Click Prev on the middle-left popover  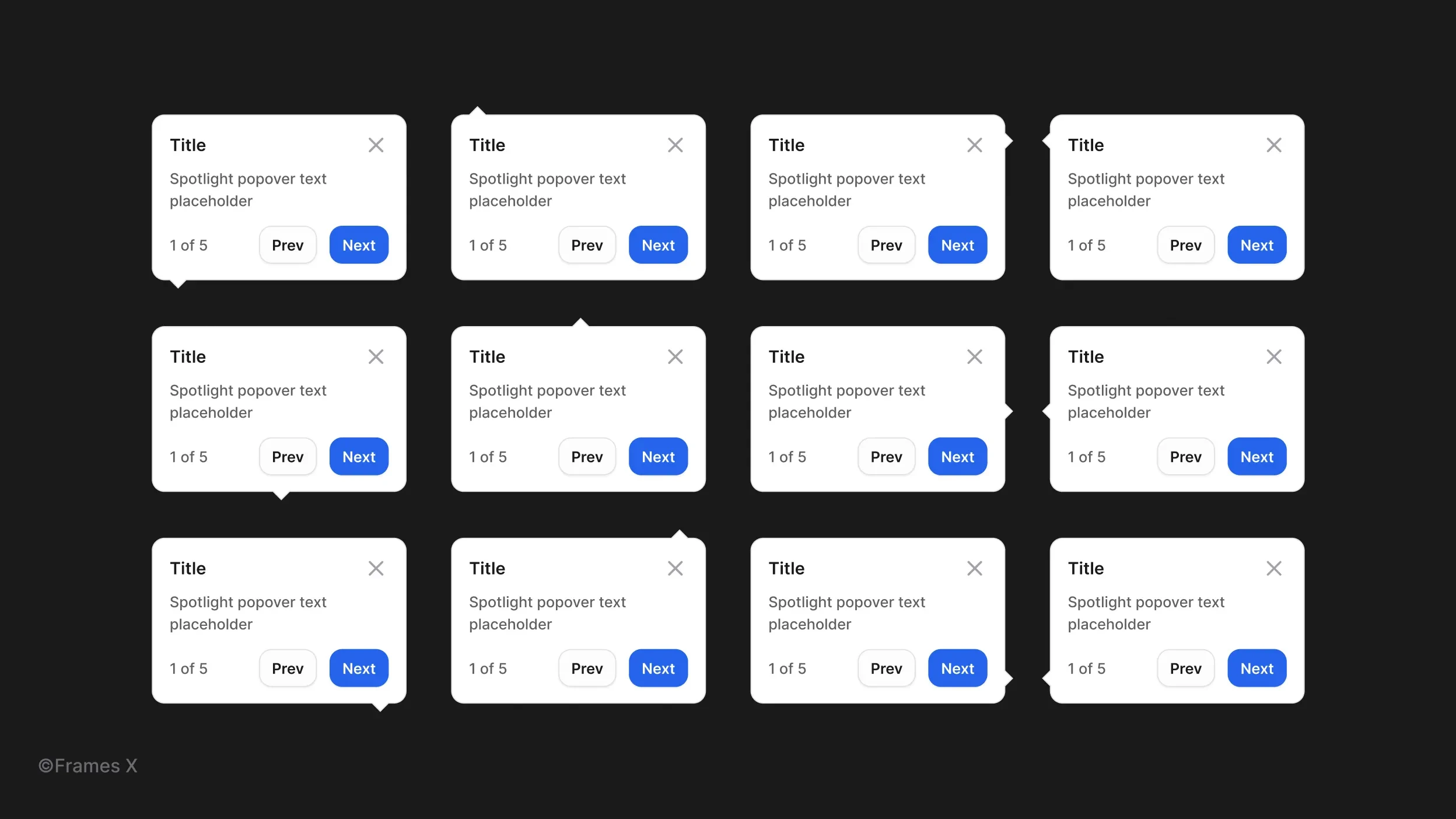point(287,456)
